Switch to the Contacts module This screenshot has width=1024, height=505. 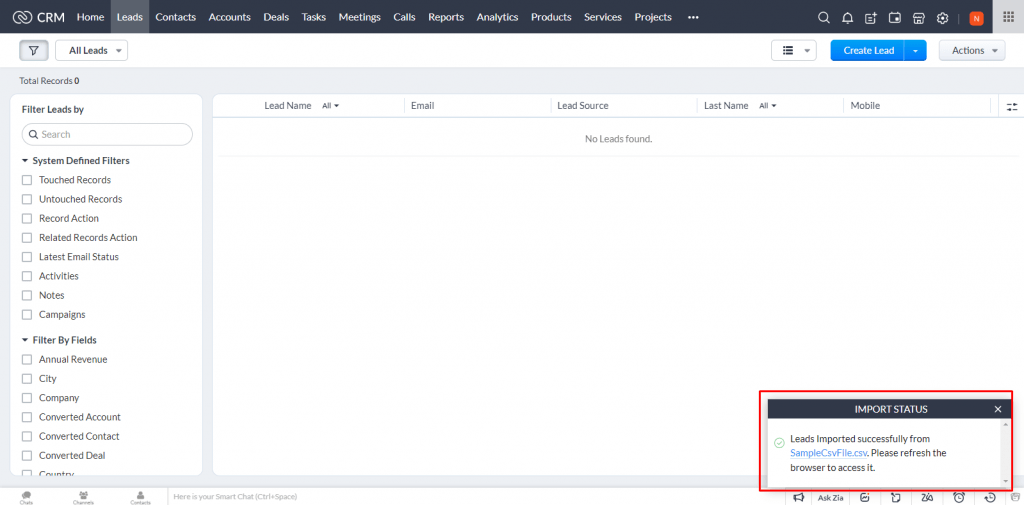click(x=176, y=17)
